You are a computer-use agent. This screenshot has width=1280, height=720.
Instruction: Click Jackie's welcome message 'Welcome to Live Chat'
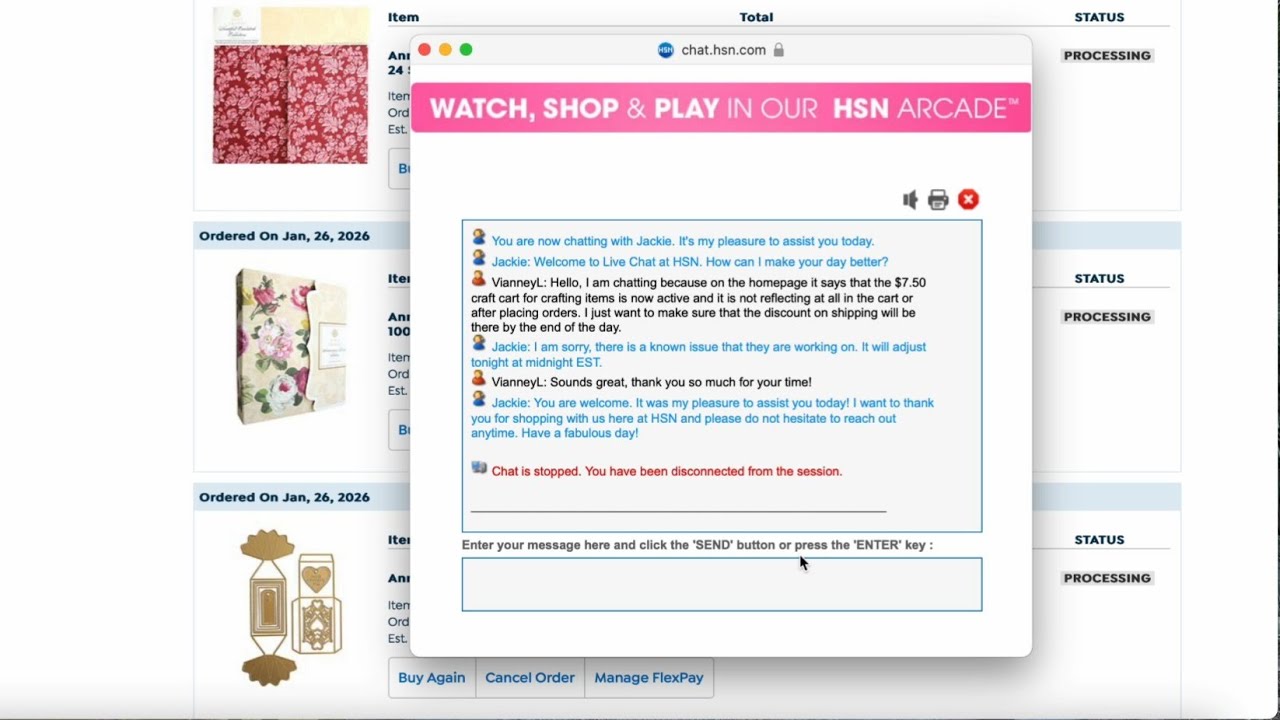[690, 262]
